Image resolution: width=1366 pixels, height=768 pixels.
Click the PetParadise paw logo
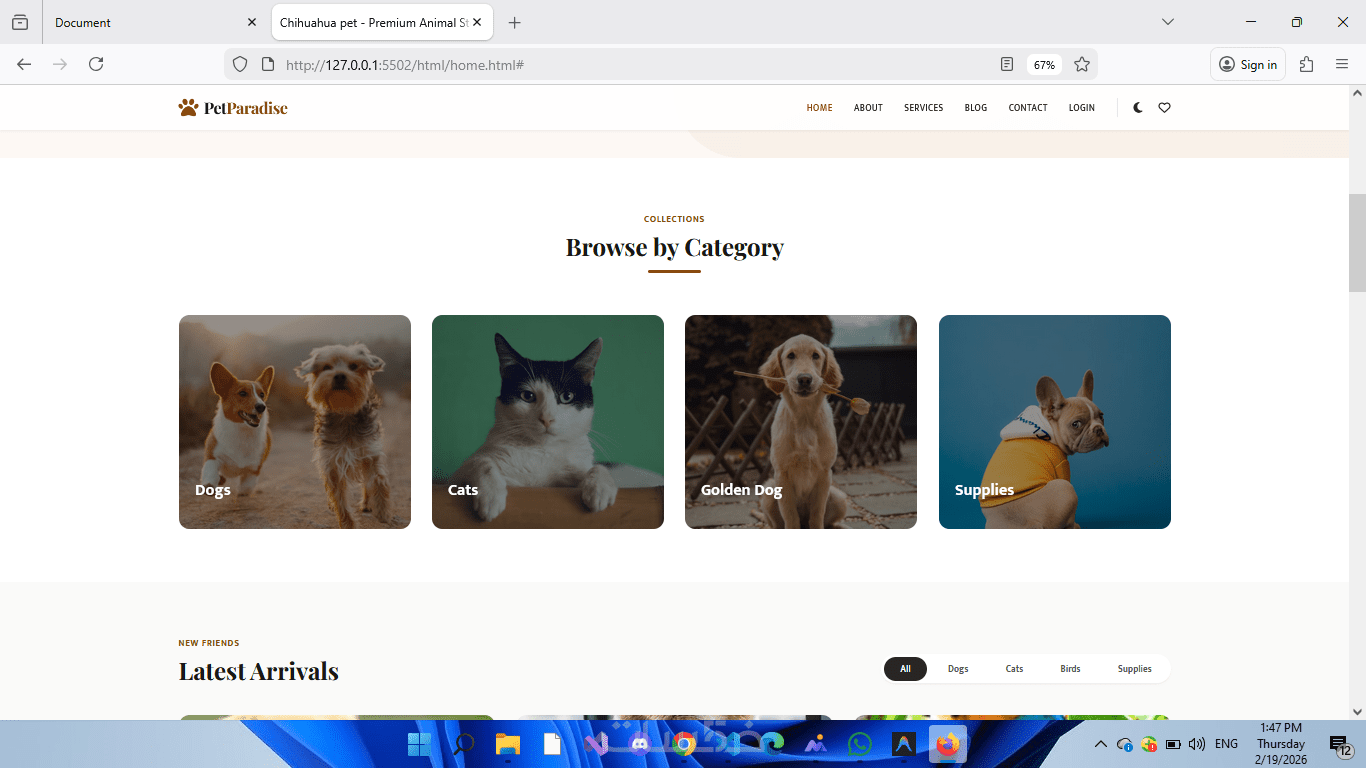[233, 108]
